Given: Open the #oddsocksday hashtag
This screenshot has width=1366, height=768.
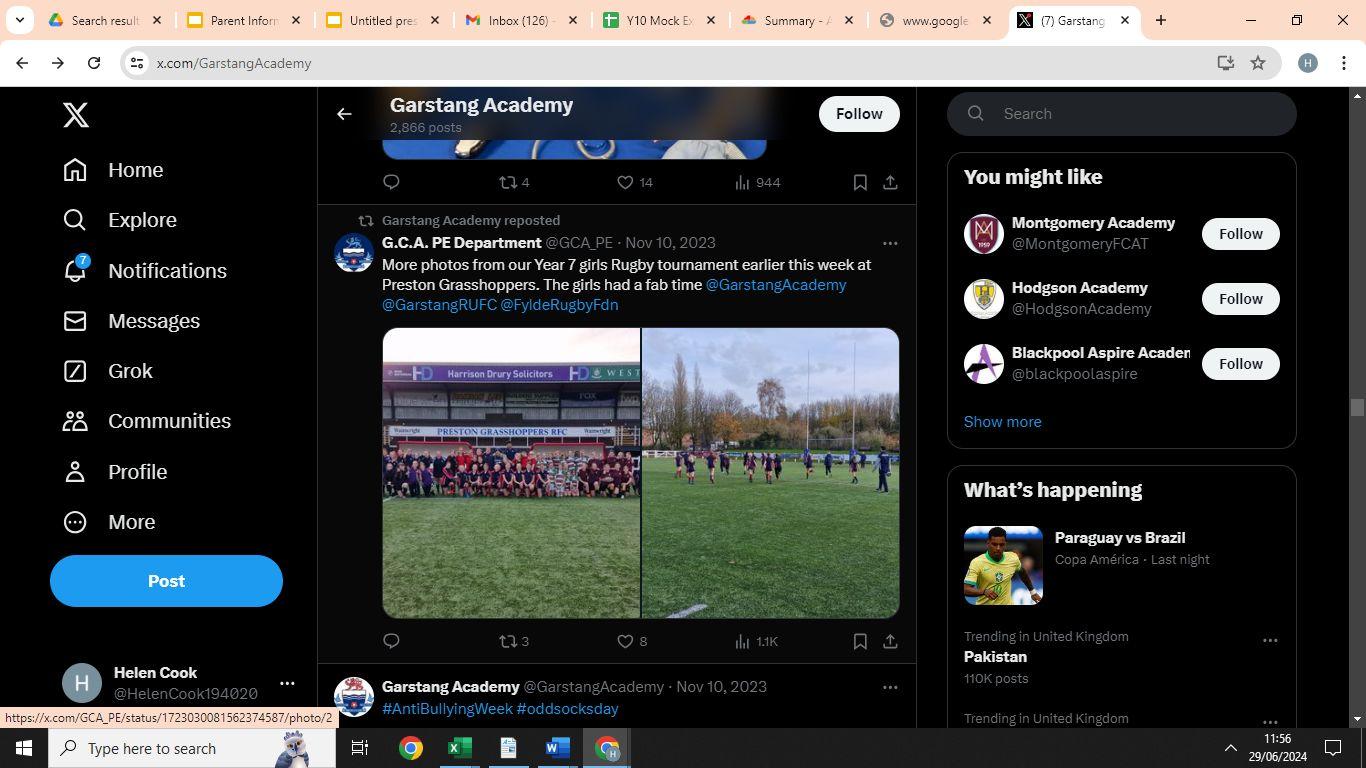Looking at the screenshot, I should click(567, 709).
